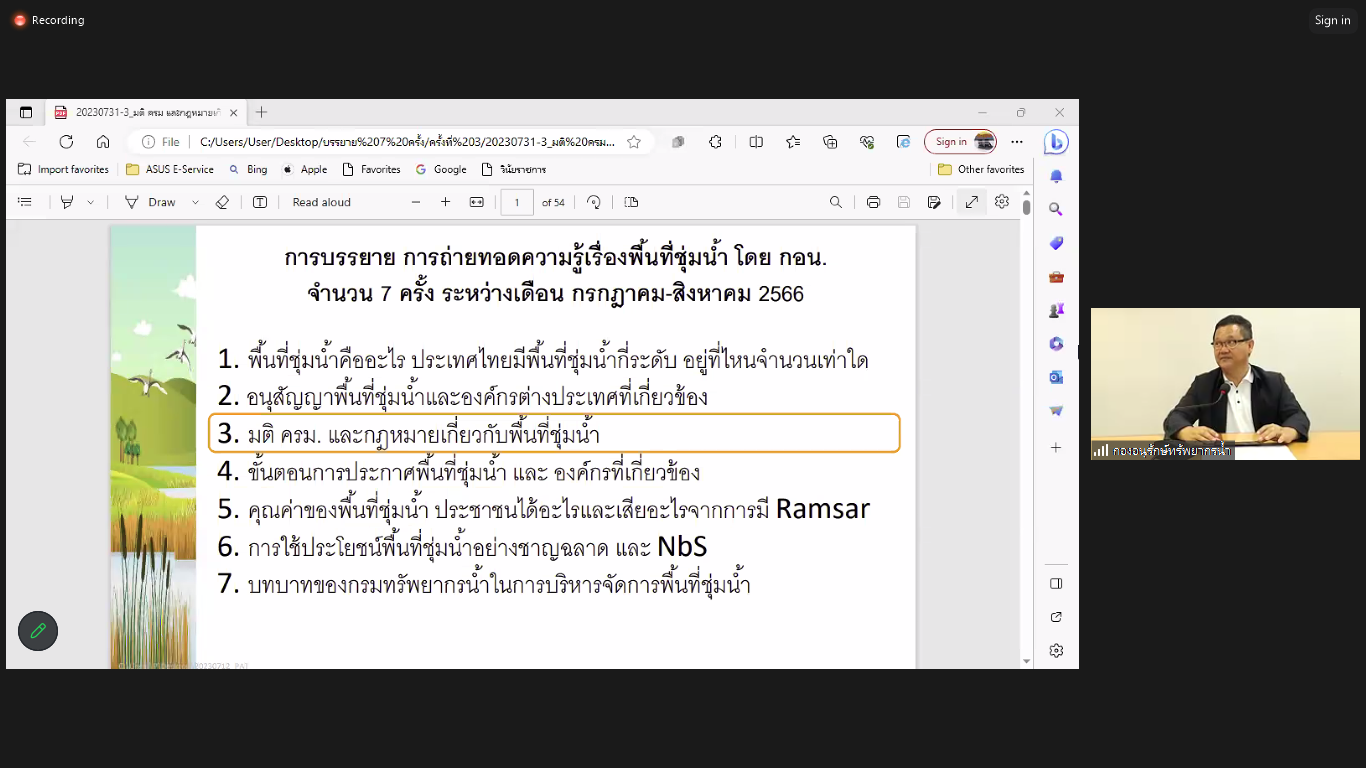Open PDF toolbar settings gear

pyautogui.click(x=1002, y=202)
